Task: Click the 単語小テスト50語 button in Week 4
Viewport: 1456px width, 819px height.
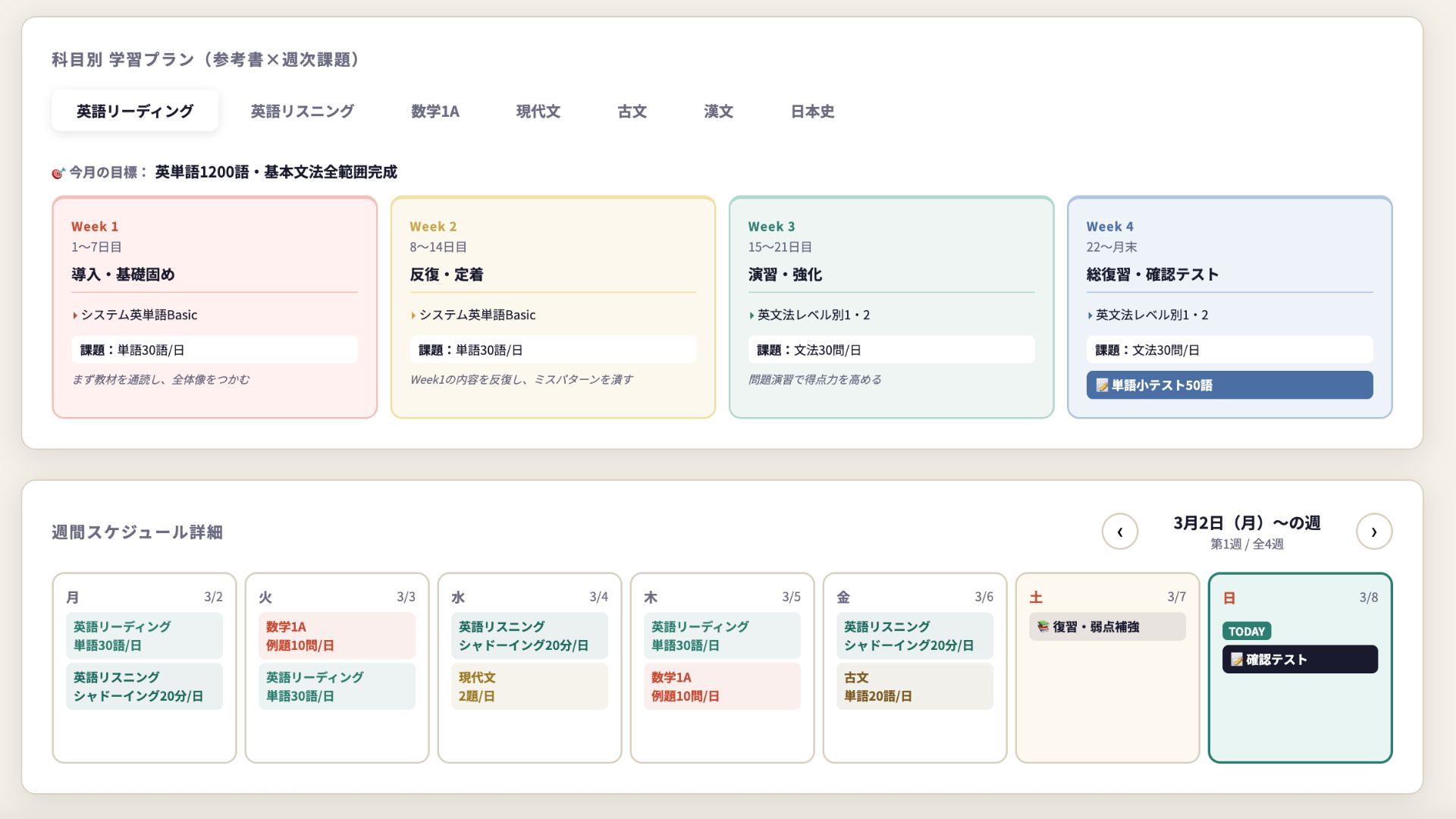Action: (x=1229, y=385)
